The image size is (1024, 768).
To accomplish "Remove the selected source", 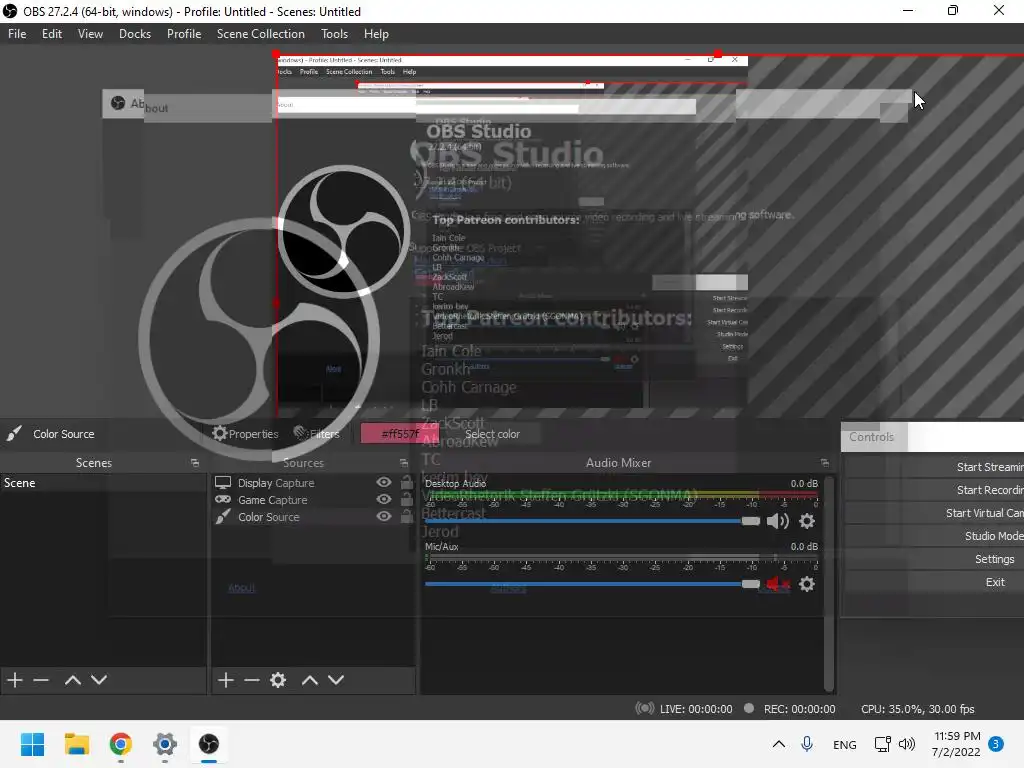I will click(x=251, y=680).
